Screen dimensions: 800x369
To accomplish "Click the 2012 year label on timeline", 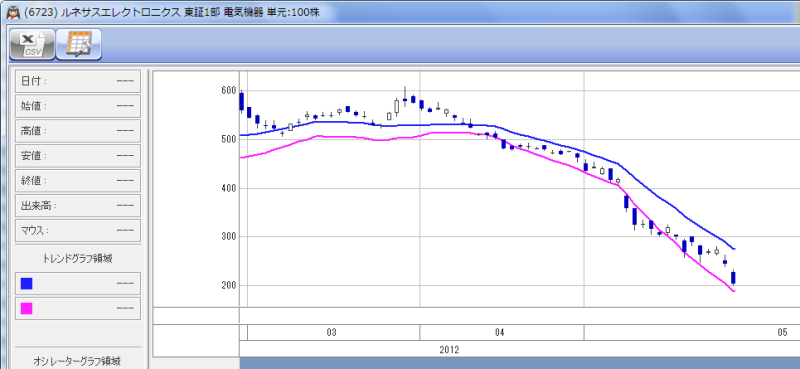I will [449, 350].
